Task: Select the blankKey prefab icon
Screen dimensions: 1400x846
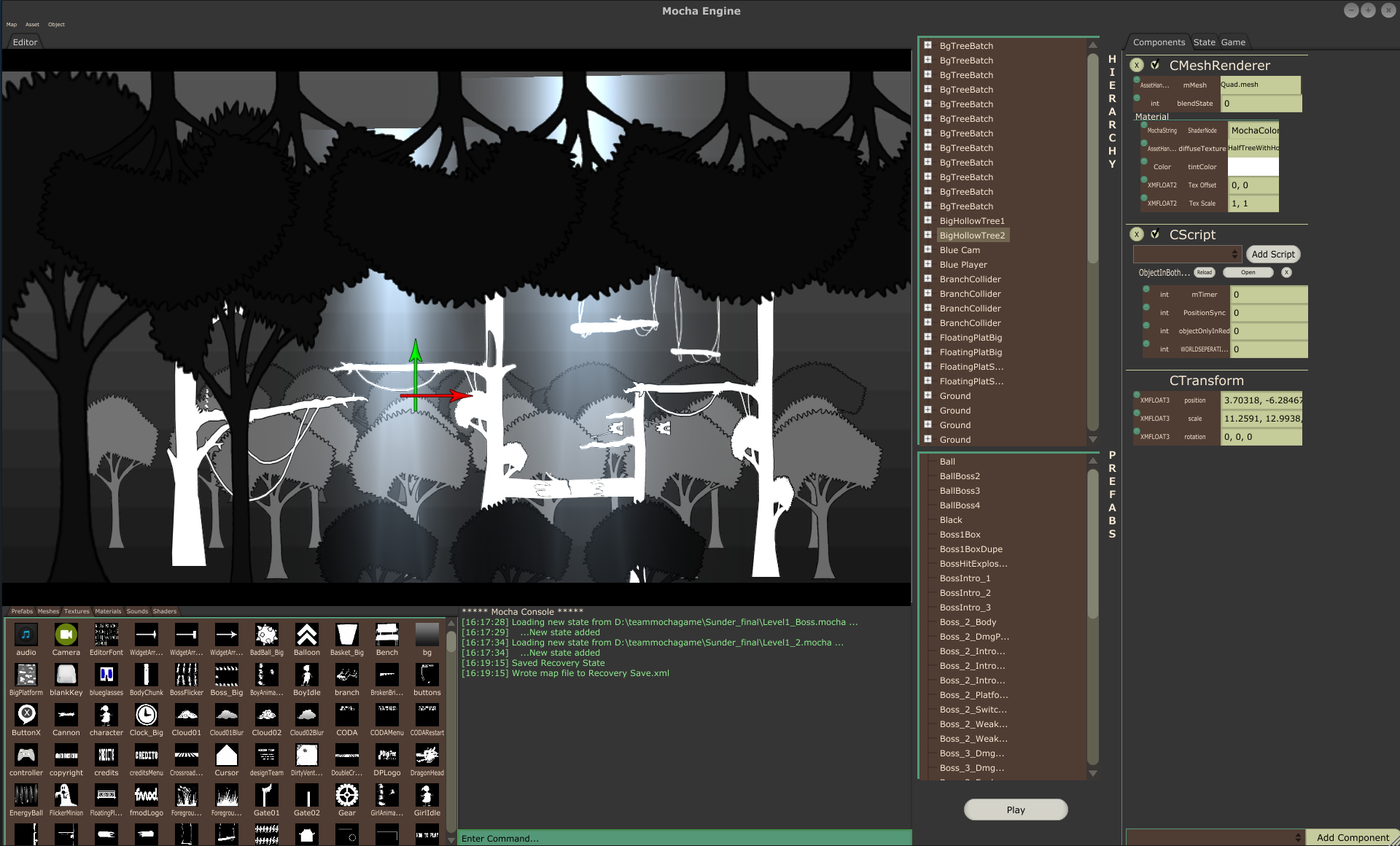Action: (66, 675)
